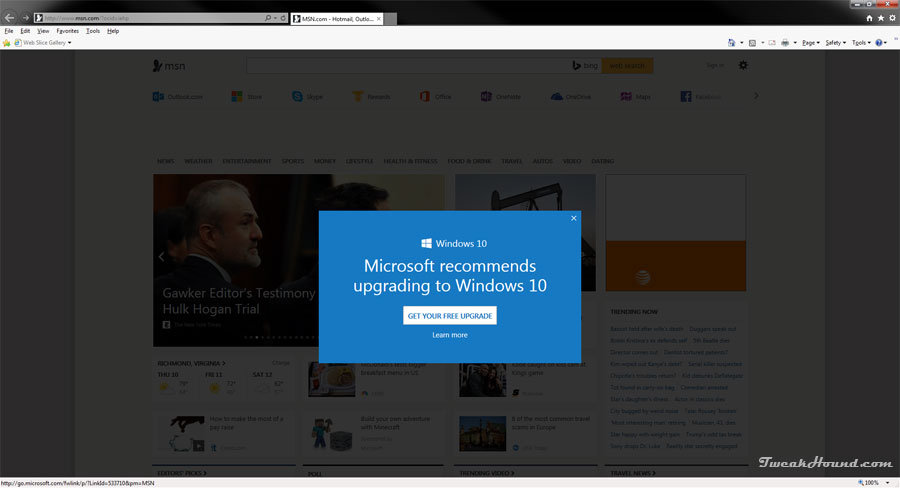Screen dimensions: 900x488
Task: Click the command bar Home page icon
Action: pos(731,42)
